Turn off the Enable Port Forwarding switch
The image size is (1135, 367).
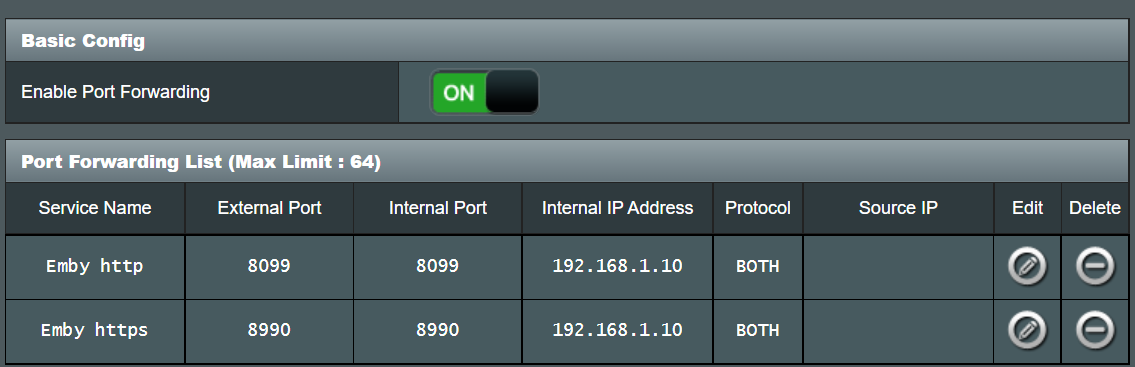[x=485, y=92]
